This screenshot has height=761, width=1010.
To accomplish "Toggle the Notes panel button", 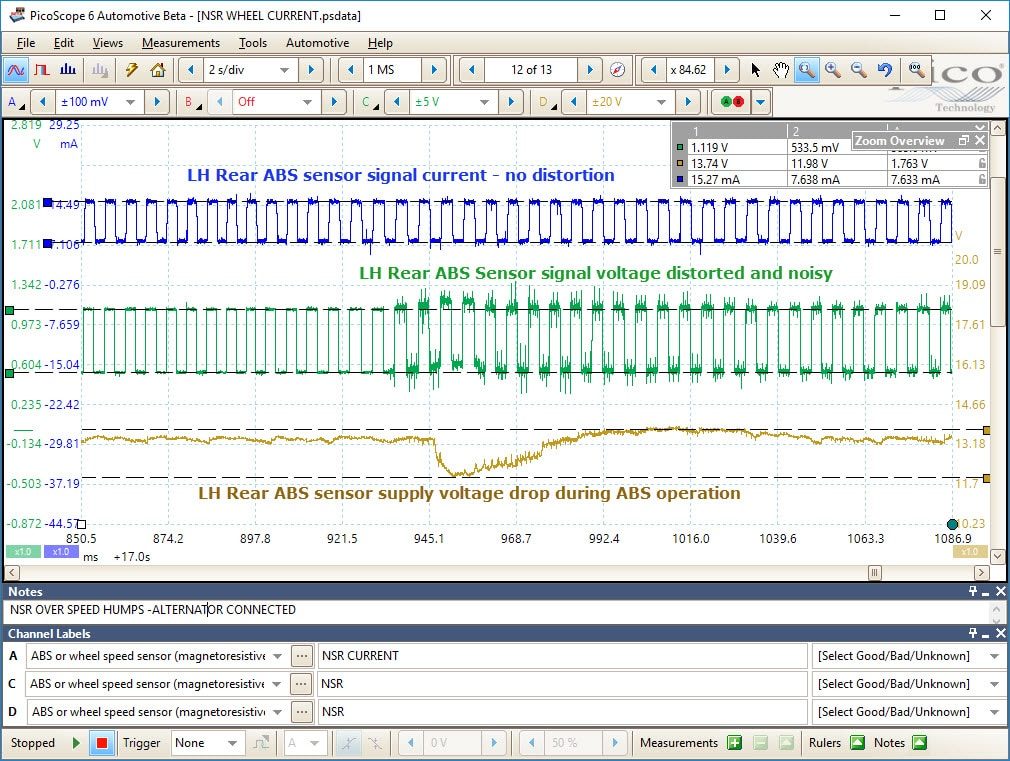I will pyautogui.click(x=920, y=743).
